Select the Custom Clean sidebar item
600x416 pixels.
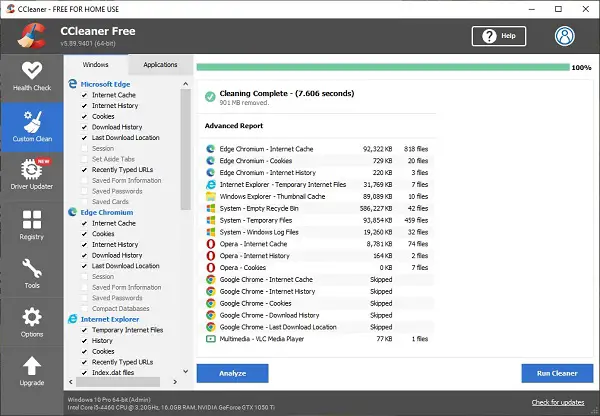pos(32,127)
